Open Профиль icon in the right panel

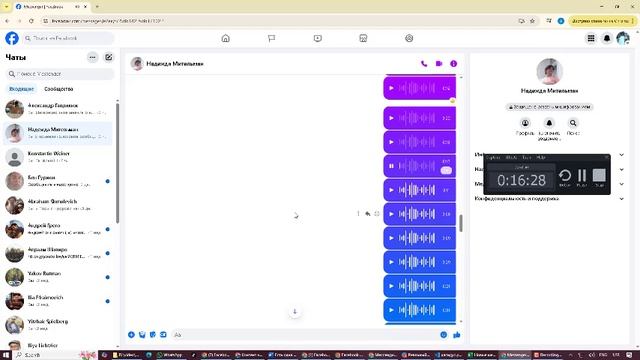point(525,123)
